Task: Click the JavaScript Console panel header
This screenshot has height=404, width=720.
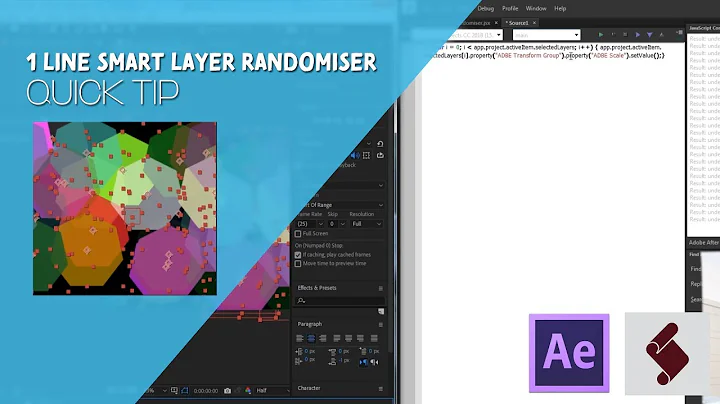Action: [x=703, y=28]
